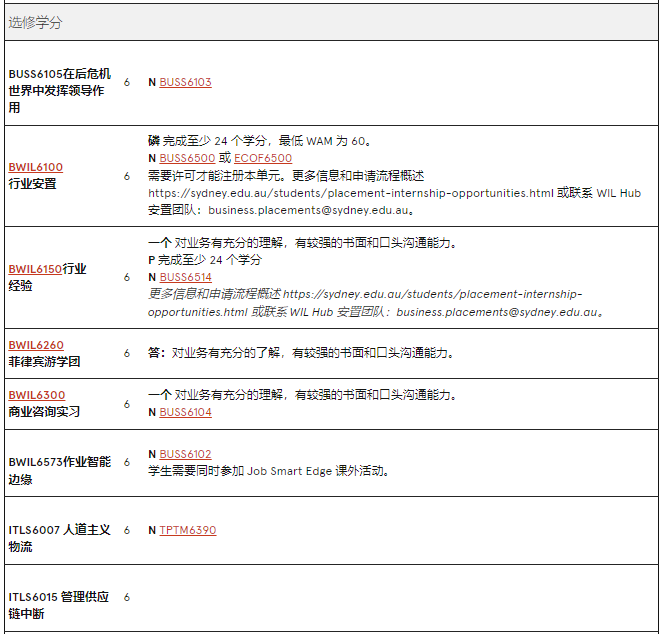Click the Job Smart Edge 课外活动 note
This screenshot has height=634, width=662.
tap(268, 471)
